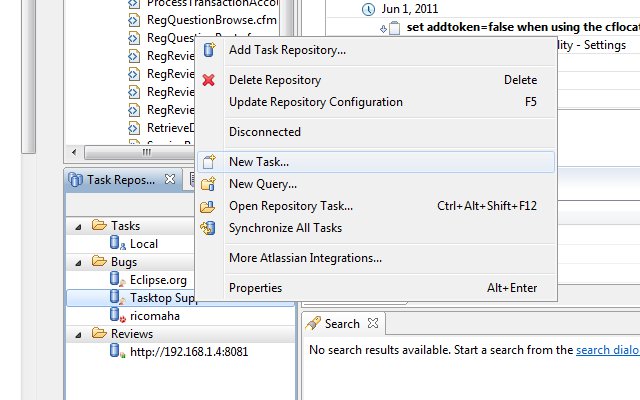Screen dimensions: 640x400
Task: Click the Add Task Repository icon
Action: point(209,50)
